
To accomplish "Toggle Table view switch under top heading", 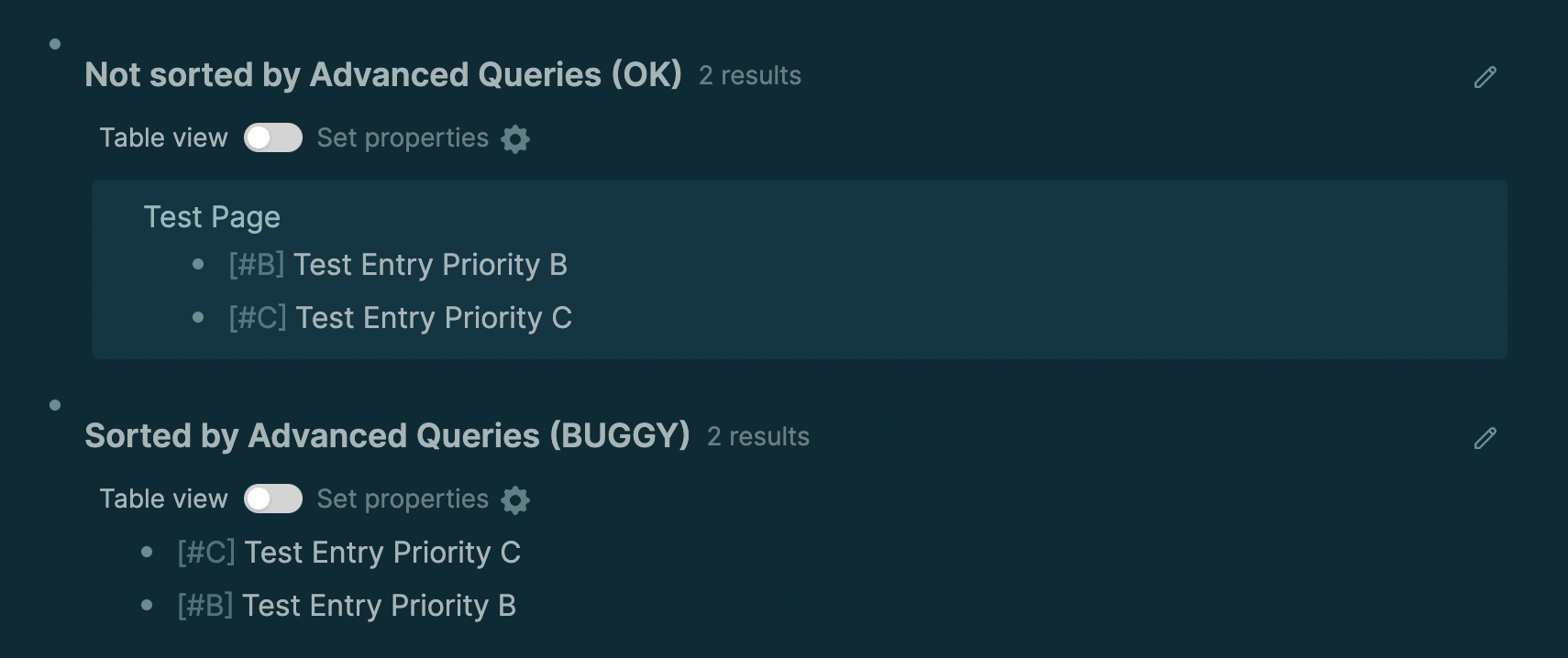I will [273, 137].
